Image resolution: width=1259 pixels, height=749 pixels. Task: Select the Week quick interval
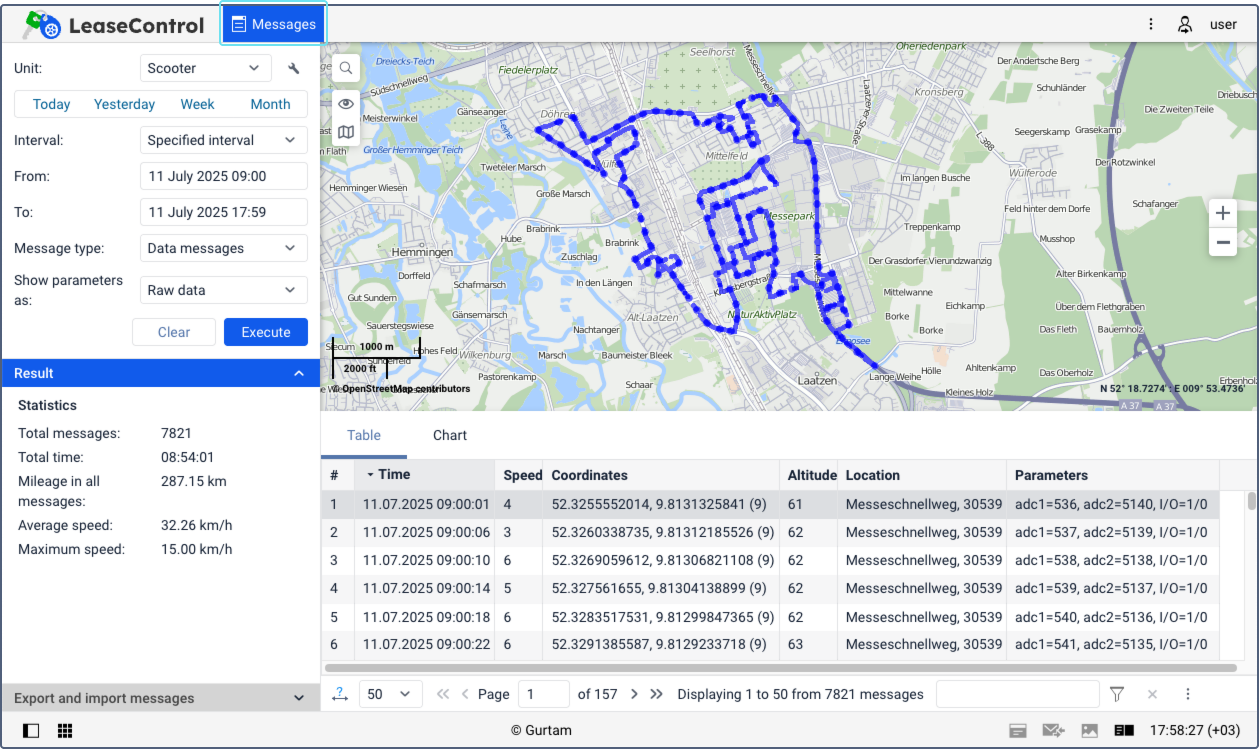[x=197, y=104]
